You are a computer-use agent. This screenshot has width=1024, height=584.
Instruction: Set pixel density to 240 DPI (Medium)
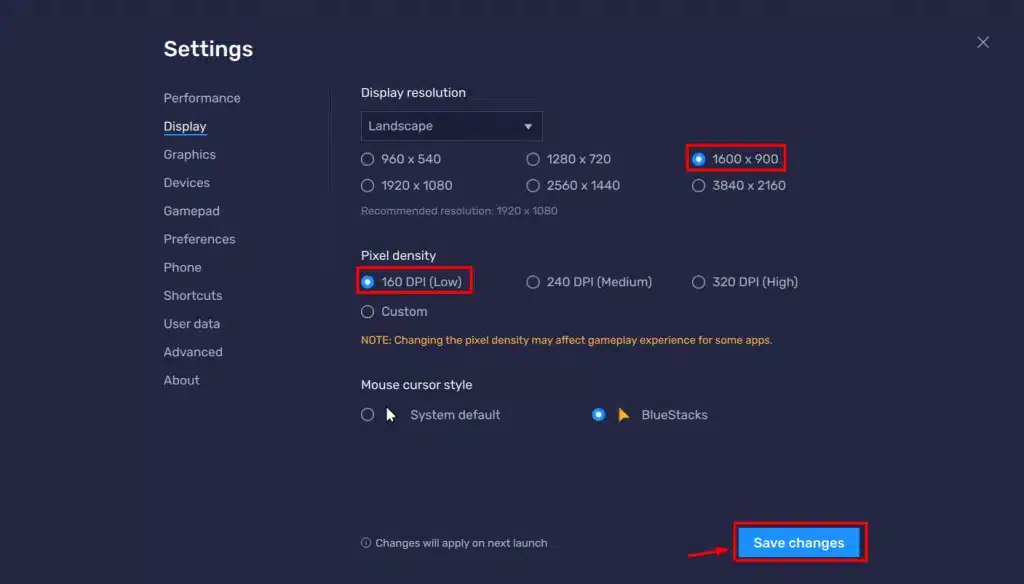[588, 282]
